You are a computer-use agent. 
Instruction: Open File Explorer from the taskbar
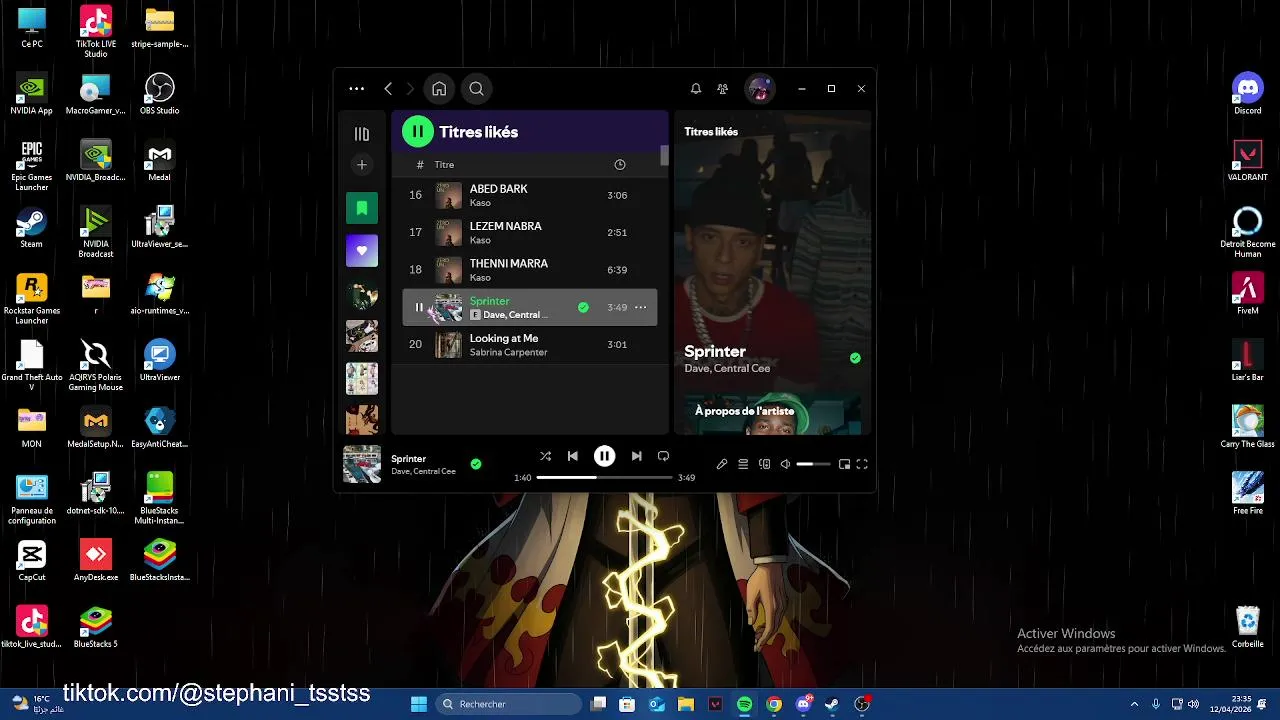685,704
